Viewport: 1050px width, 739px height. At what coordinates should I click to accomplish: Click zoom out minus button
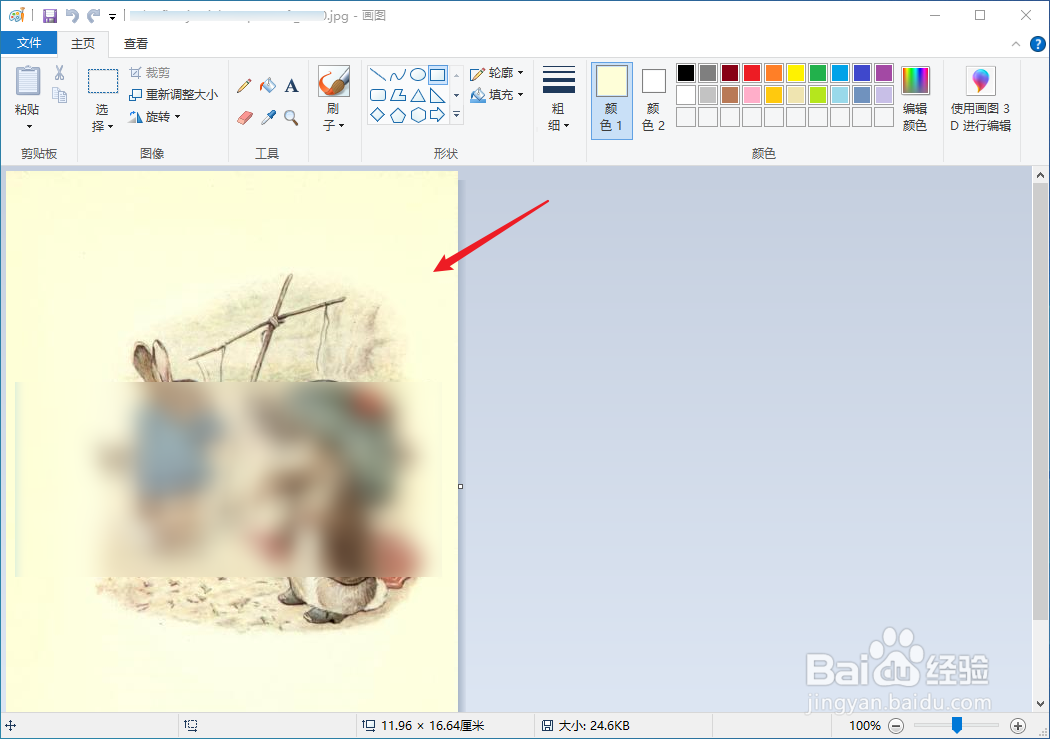click(897, 726)
